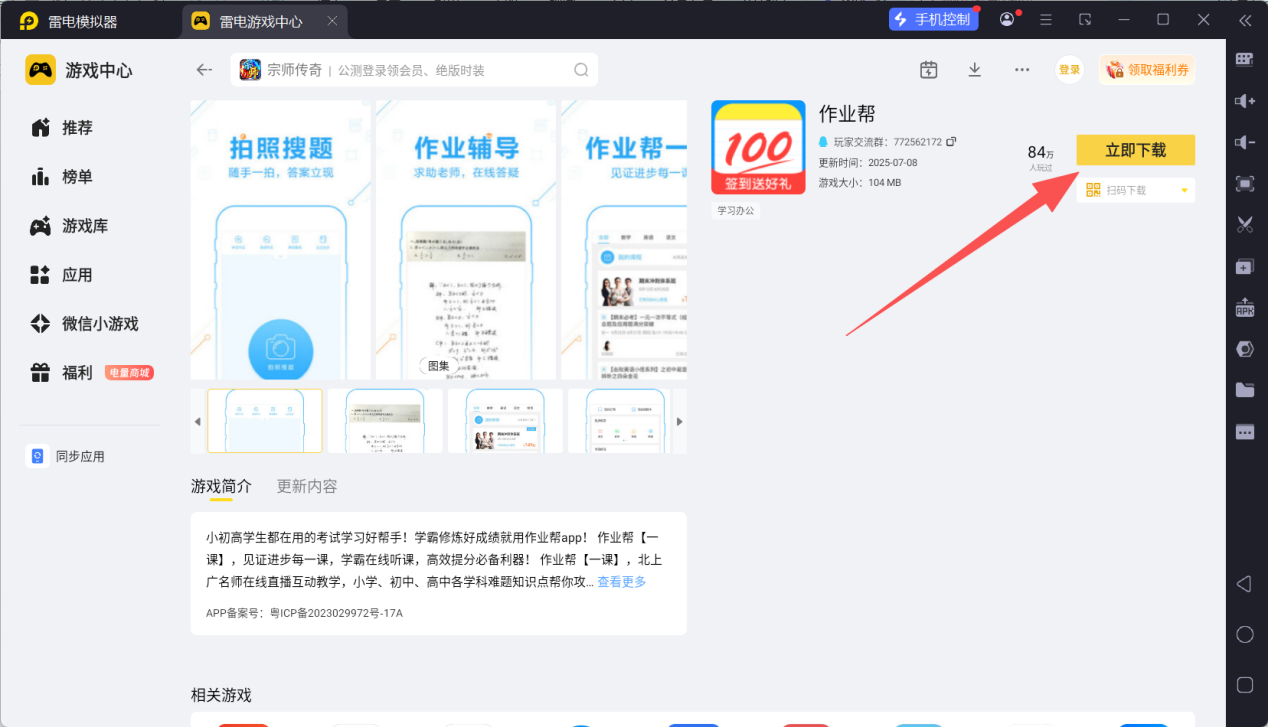Select the first screenshot thumbnail
This screenshot has height=727, width=1268.
click(x=265, y=421)
